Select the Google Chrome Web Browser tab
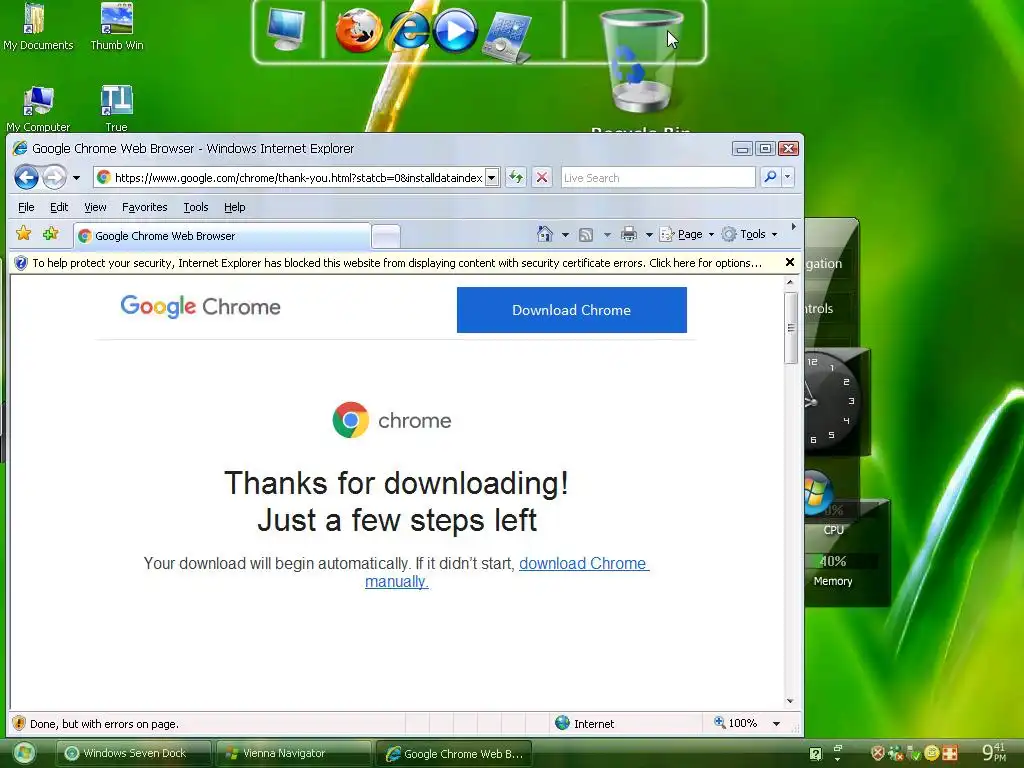The height and width of the screenshot is (768, 1024). coord(222,236)
